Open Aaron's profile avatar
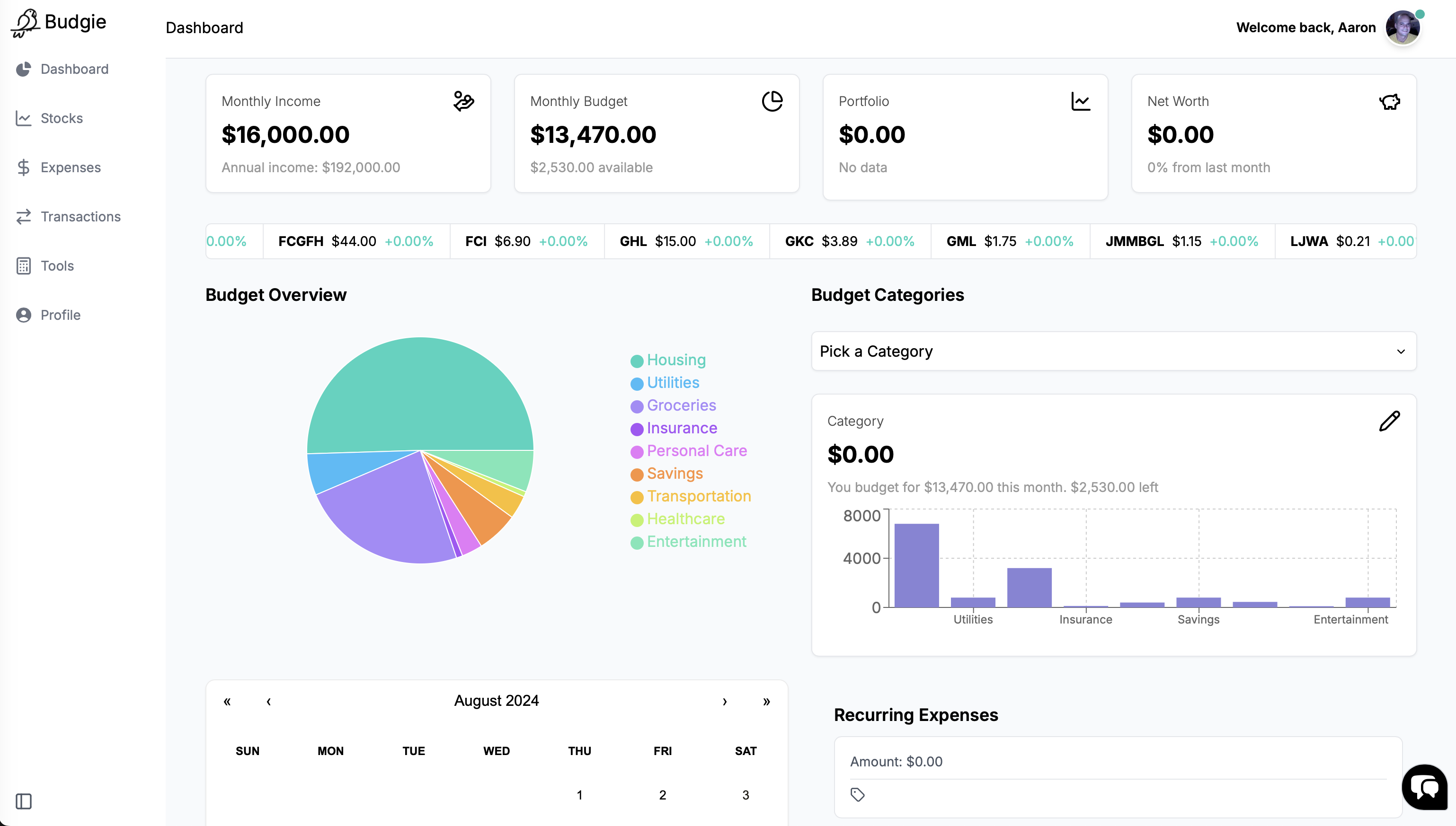The width and height of the screenshot is (1456, 826). point(1402,27)
